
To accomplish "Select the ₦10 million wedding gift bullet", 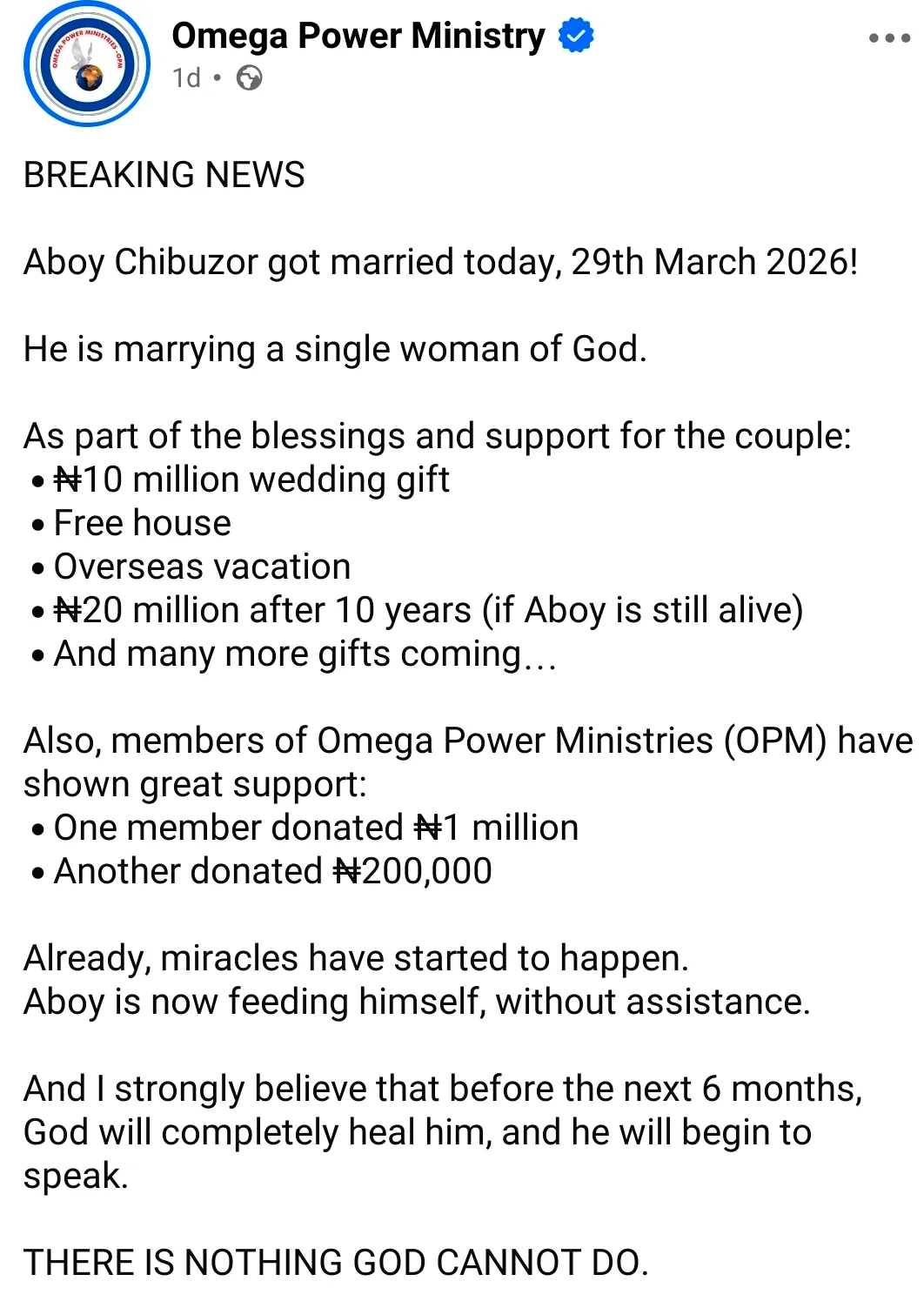I will pos(251,480).
